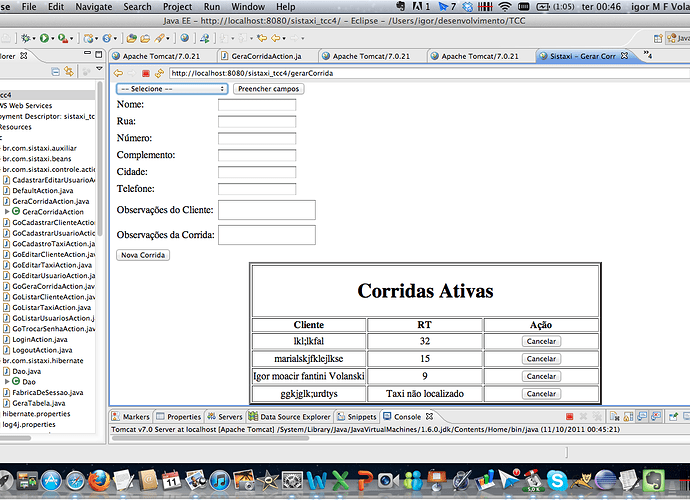Open Evernote elephant icon in the Dock
Viewport: 690px width, 500px height.
click(x=653, y=480)
